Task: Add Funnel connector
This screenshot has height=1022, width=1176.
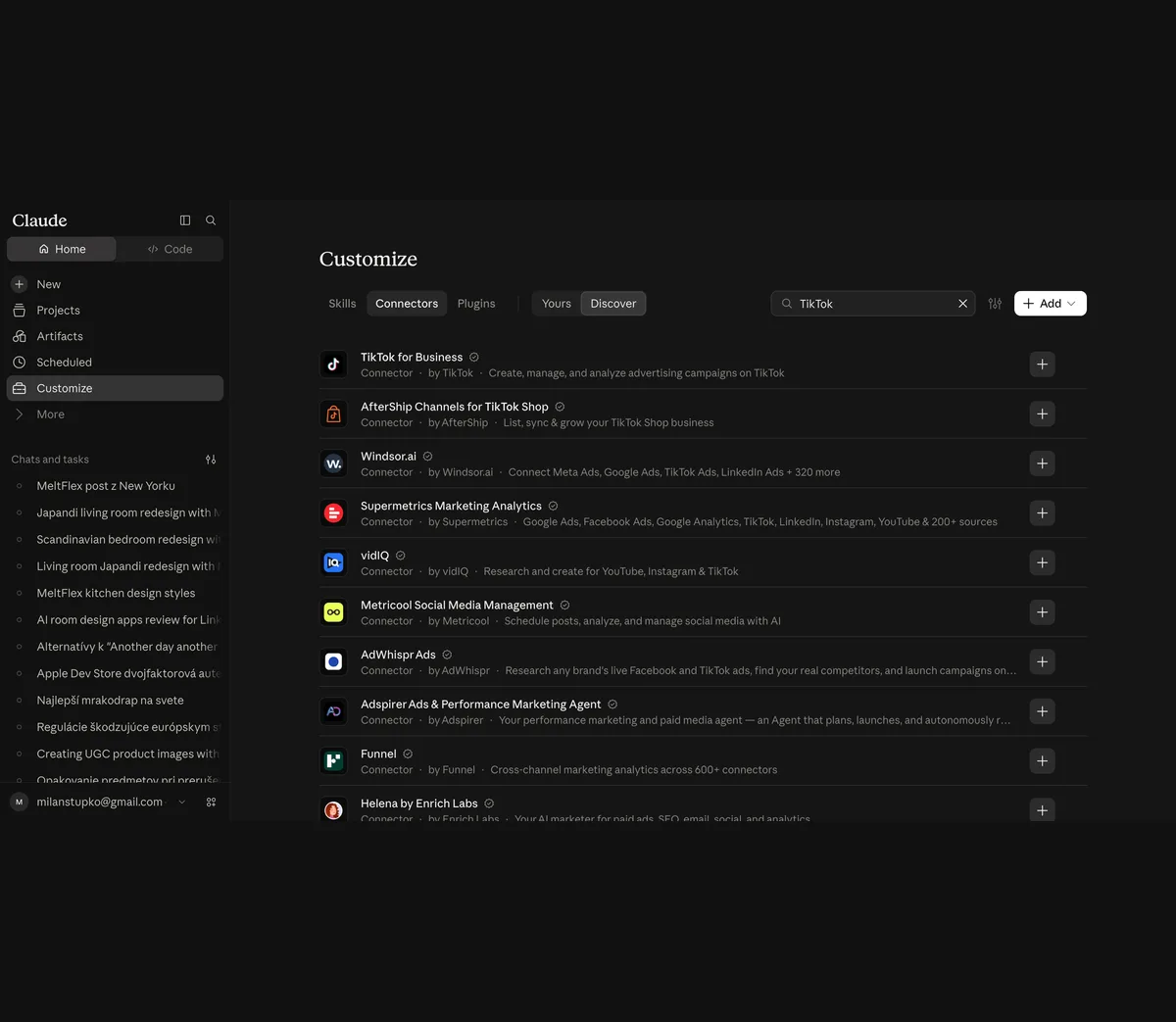Action: coord(1042,761)
